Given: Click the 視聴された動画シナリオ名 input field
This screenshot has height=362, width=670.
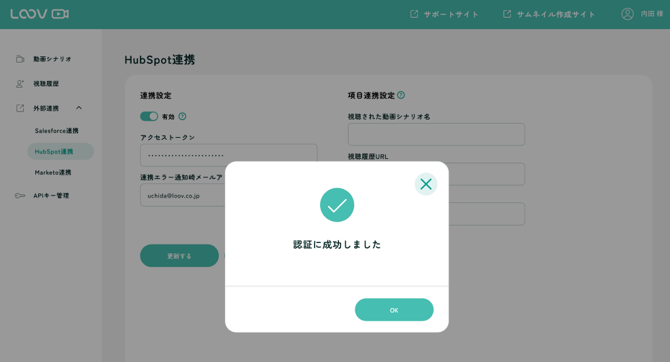Looking at the screenshot, I should click(436, 134).
